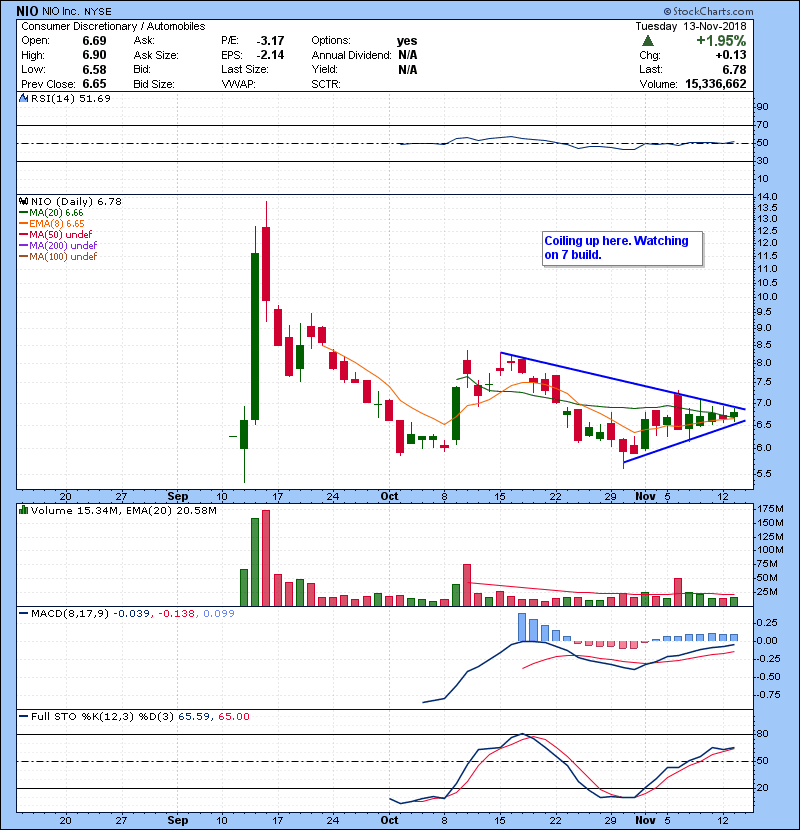
Task: Click the 14.0 price axis label
Action: [x=767, y=196]
